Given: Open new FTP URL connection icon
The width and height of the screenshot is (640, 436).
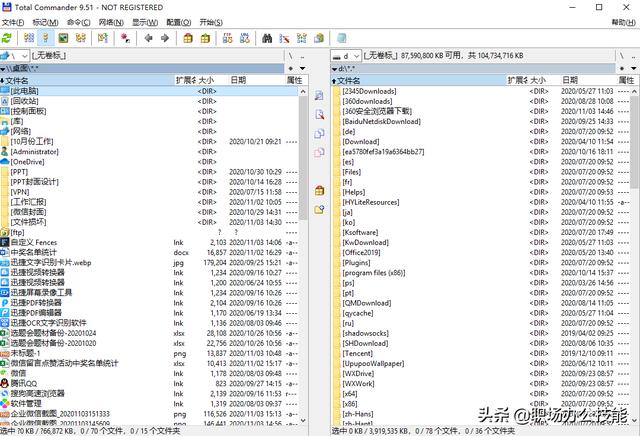Looking at the screenshot, I should coord(244,38).
